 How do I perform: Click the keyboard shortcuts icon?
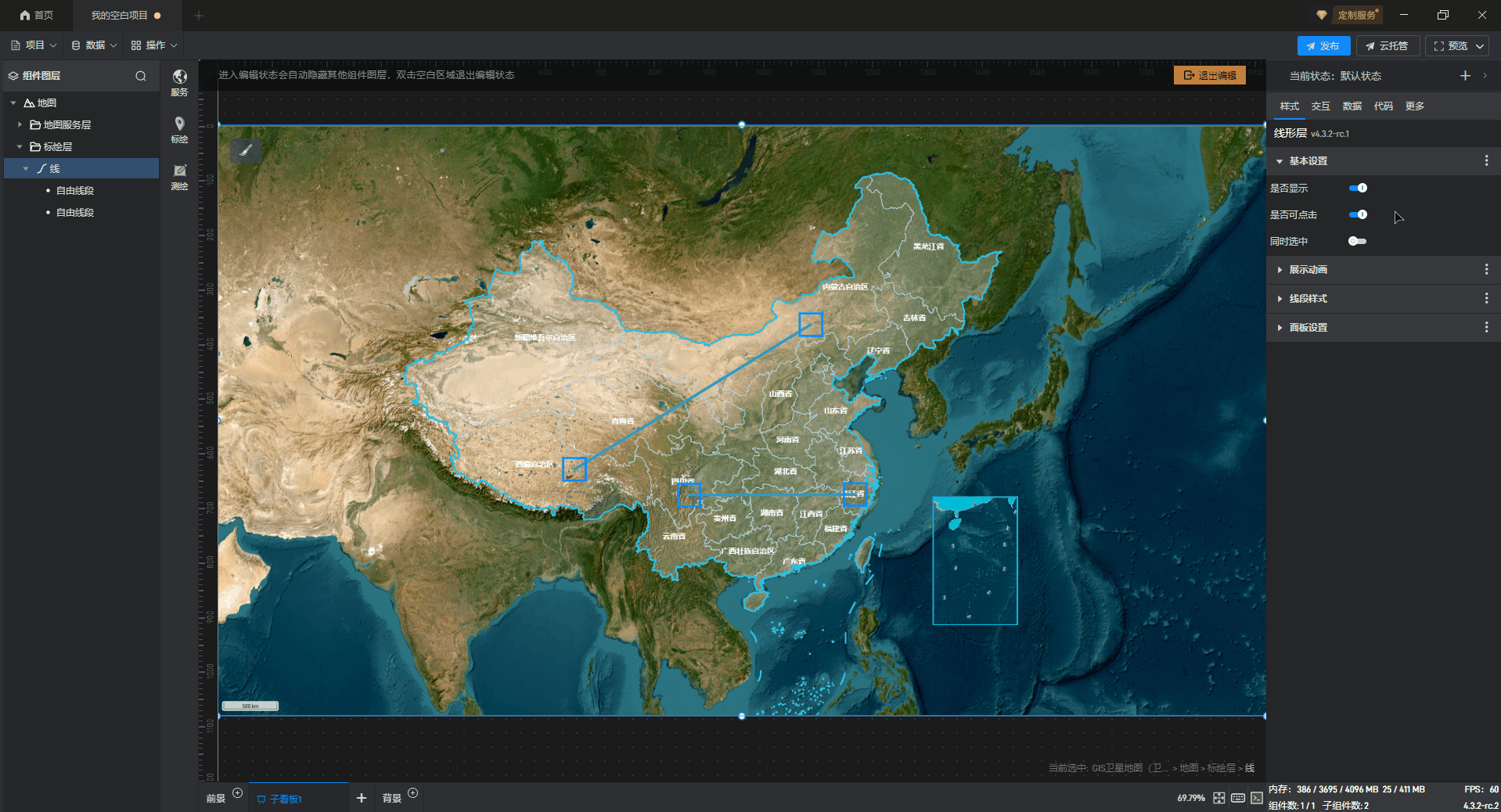tap(1238, 798)
